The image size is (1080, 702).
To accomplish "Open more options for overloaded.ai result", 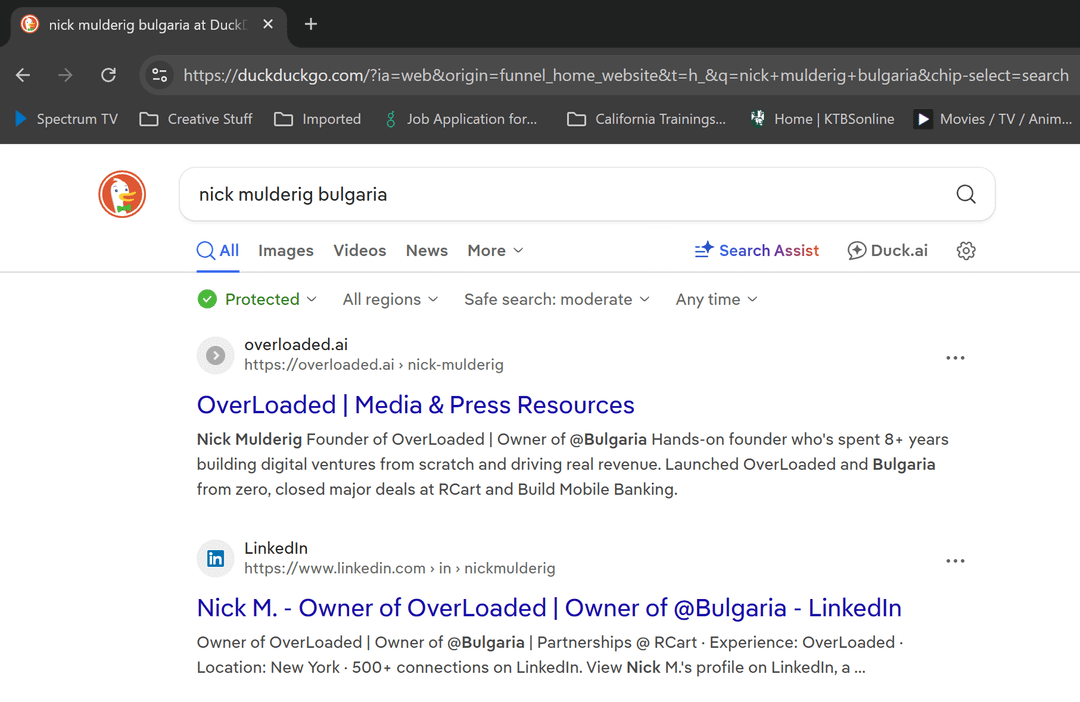I will tap(955, 358).
